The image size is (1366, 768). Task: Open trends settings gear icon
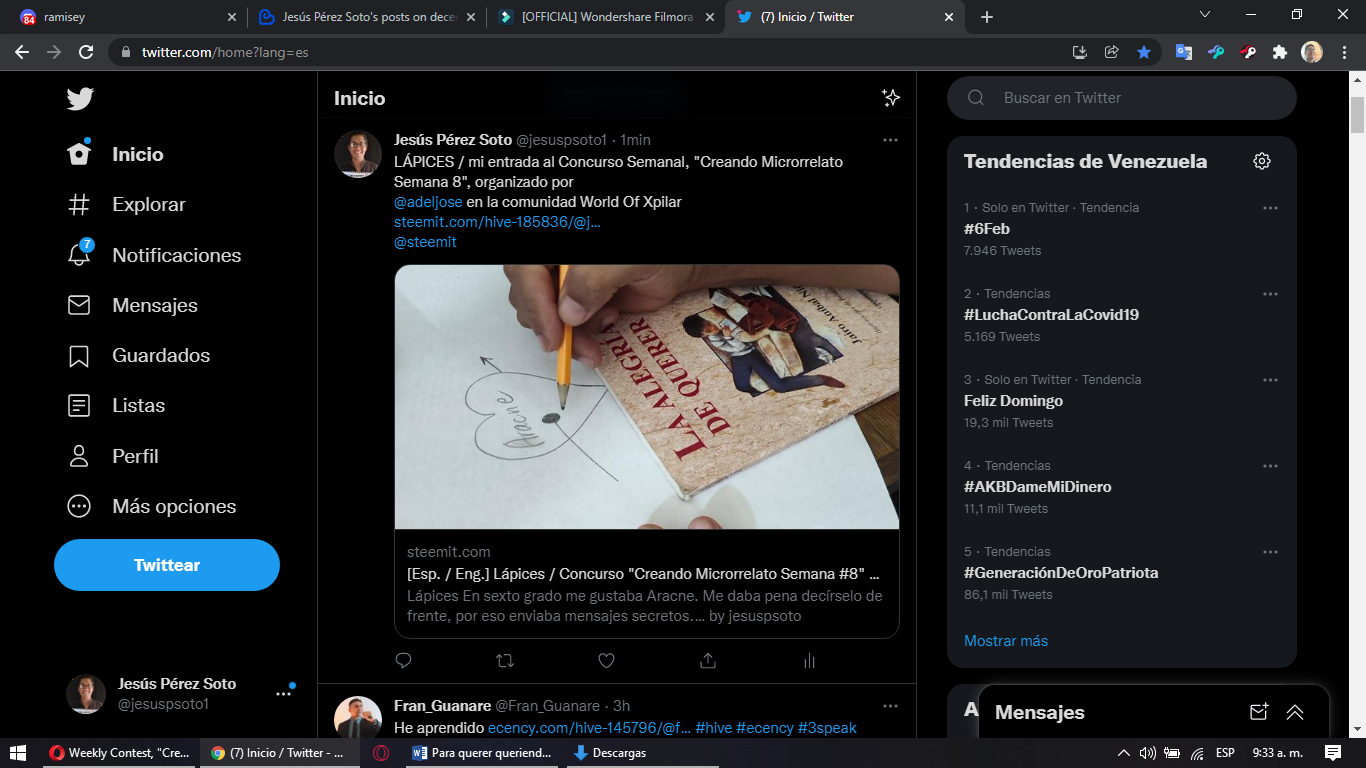click(x=1262, y=161)
